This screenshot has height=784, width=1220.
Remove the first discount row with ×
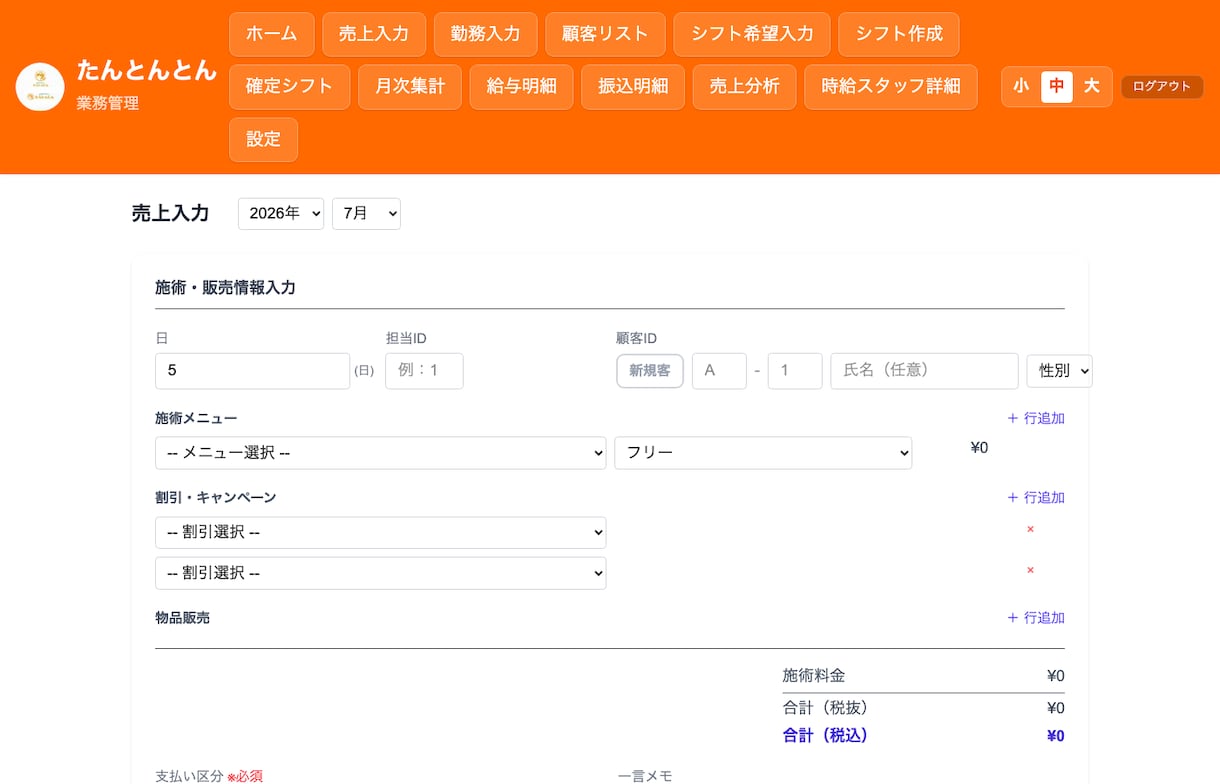pyautogui.click(x=1030, y=529)
